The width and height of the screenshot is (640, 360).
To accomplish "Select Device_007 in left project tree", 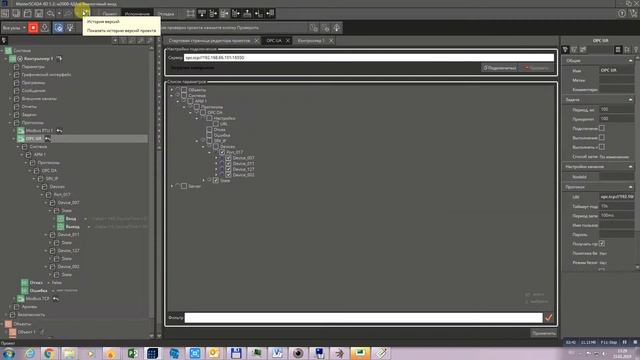I will tap(69, 202).
